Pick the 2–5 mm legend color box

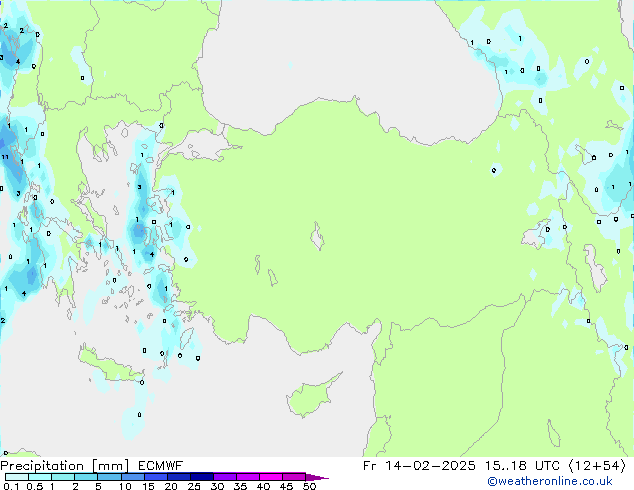tap(86, 477)
